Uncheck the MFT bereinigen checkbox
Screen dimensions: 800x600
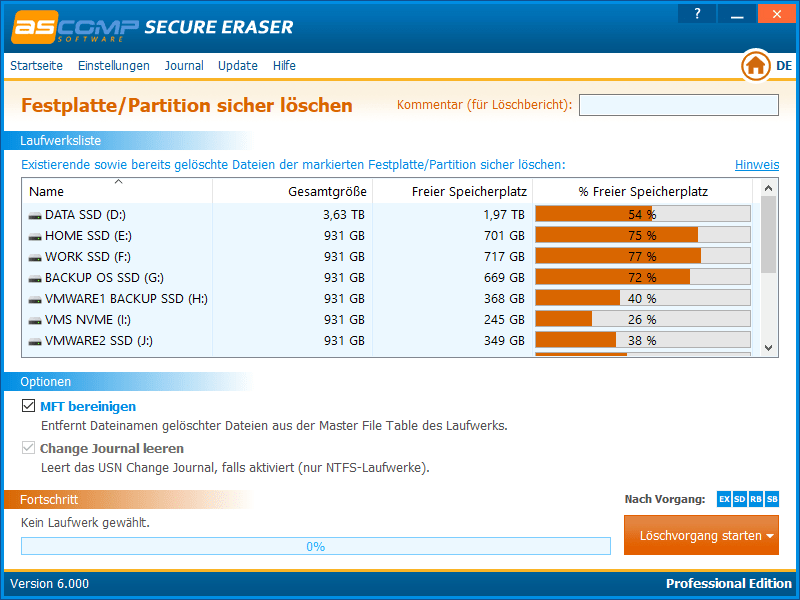[28, 407]
